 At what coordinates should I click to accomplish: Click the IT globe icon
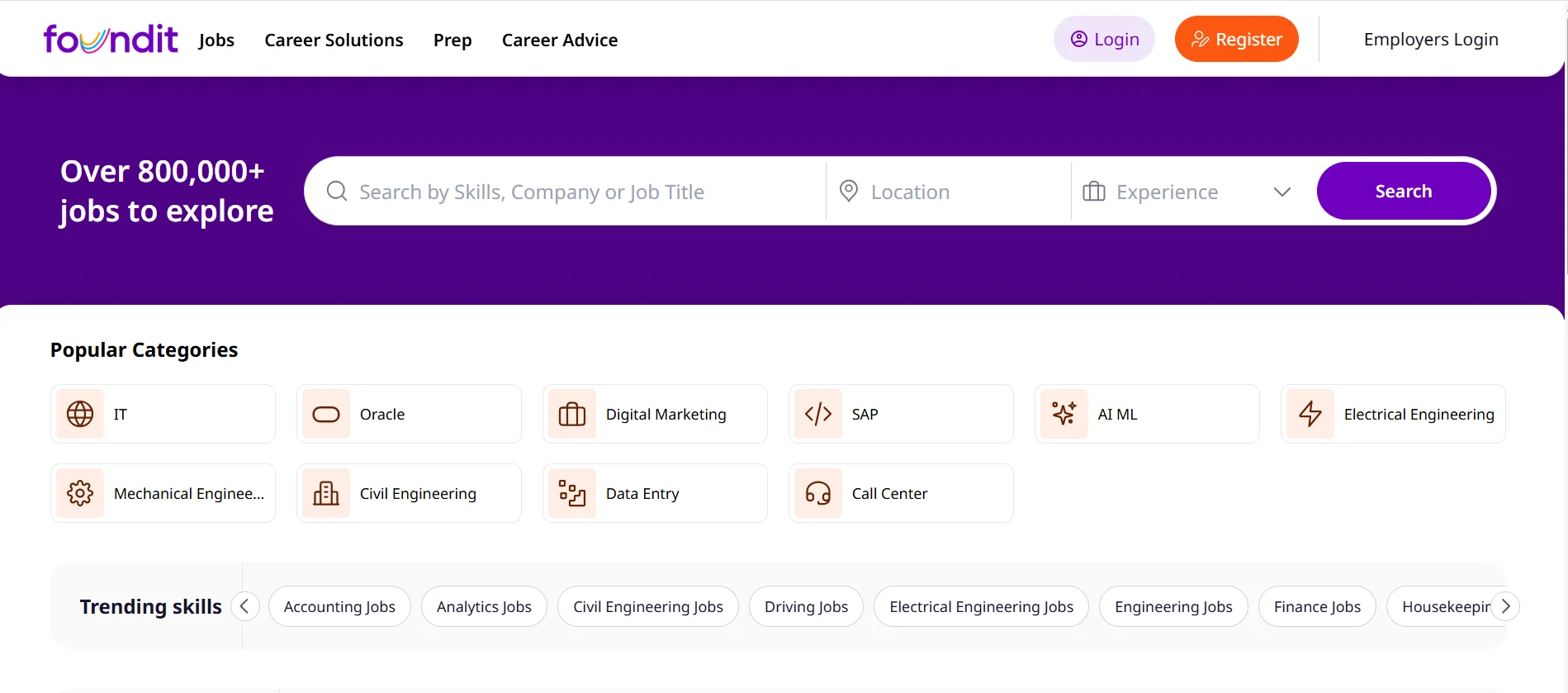pos(80,414)
